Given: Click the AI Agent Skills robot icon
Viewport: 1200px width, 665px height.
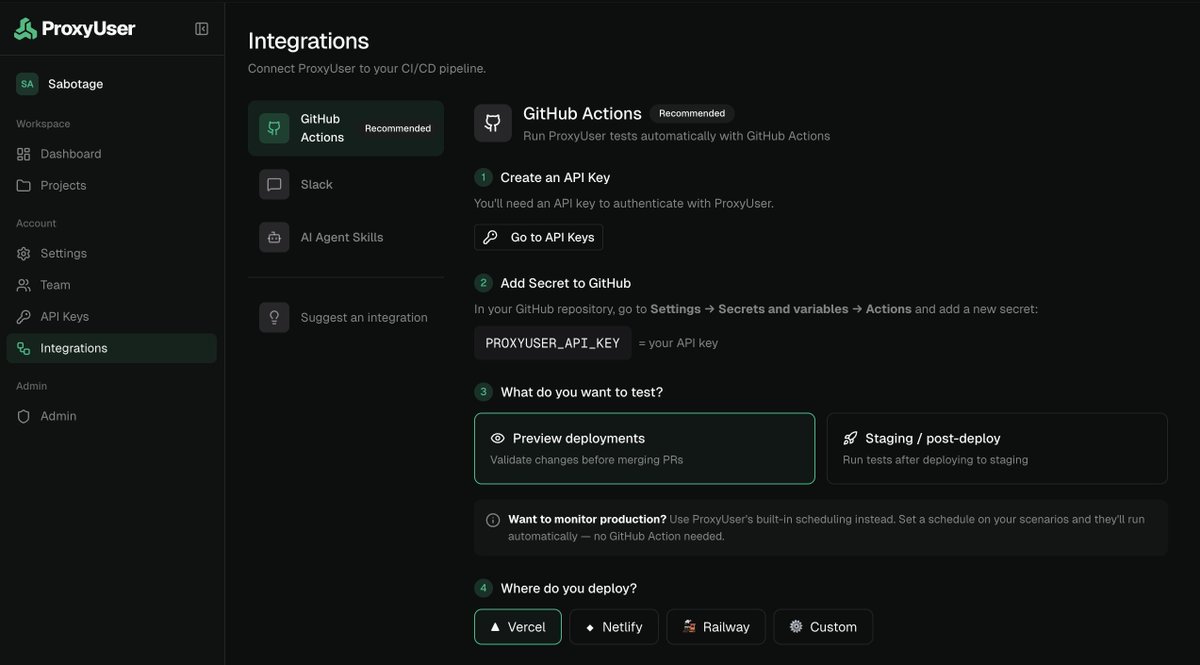Looking at the screenshot, I should click(x=274, y=237).
